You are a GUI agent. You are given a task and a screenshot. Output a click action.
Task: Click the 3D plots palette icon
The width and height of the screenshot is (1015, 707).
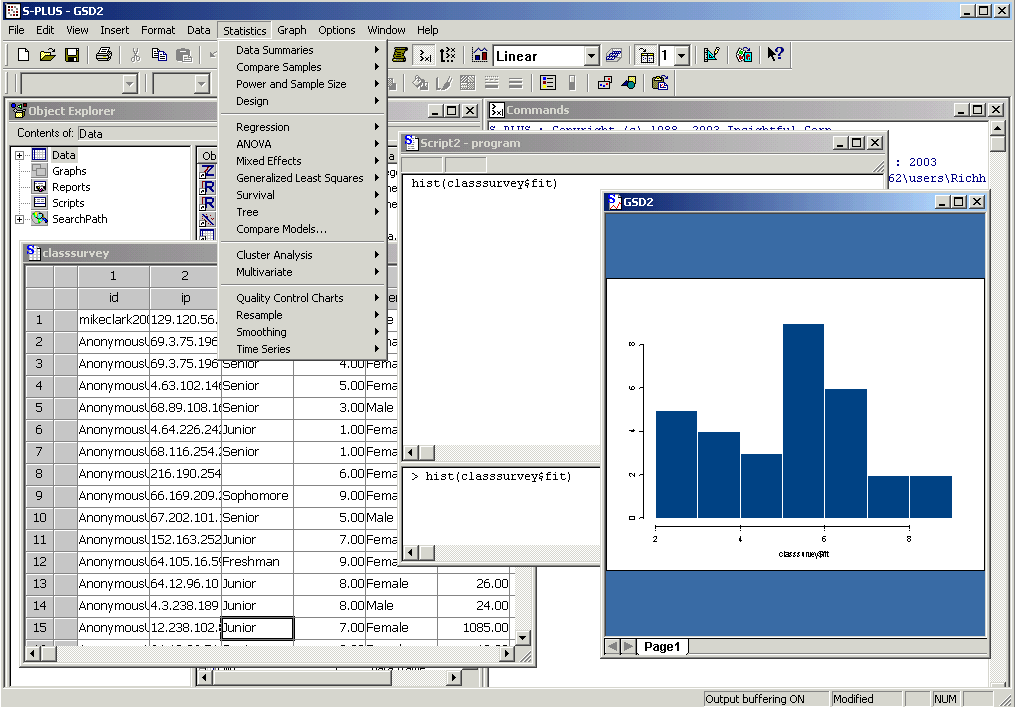(x=614, y=56)
